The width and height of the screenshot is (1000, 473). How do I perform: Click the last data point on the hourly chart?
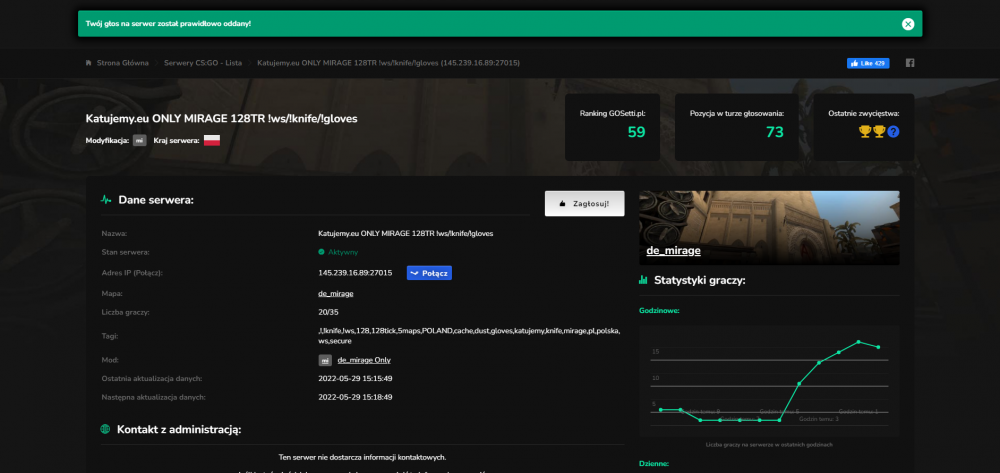(878, 347)
